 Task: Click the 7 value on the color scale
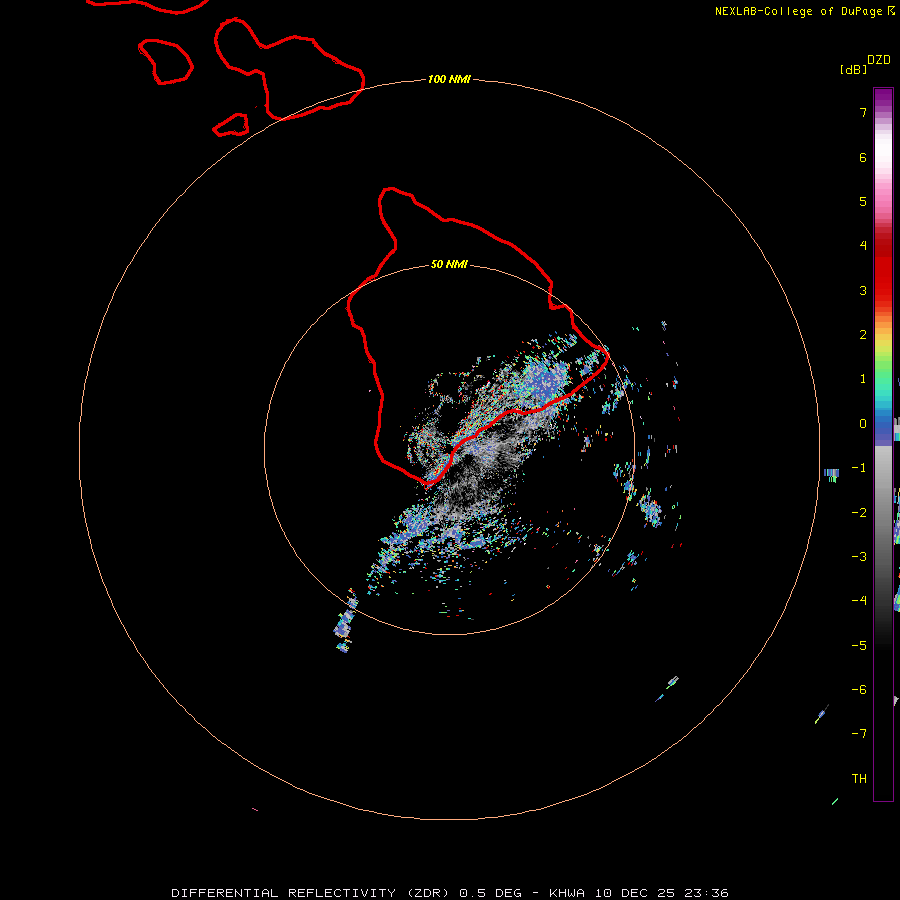point(863,112)
